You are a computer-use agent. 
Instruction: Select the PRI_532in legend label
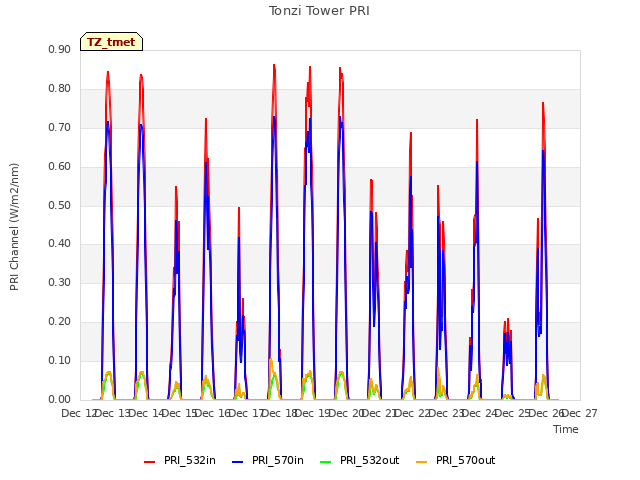click(190, 460)
